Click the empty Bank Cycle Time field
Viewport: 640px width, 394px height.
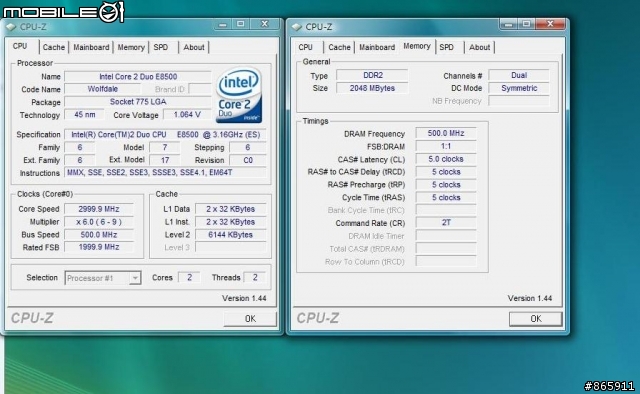(x=446, y=210)
